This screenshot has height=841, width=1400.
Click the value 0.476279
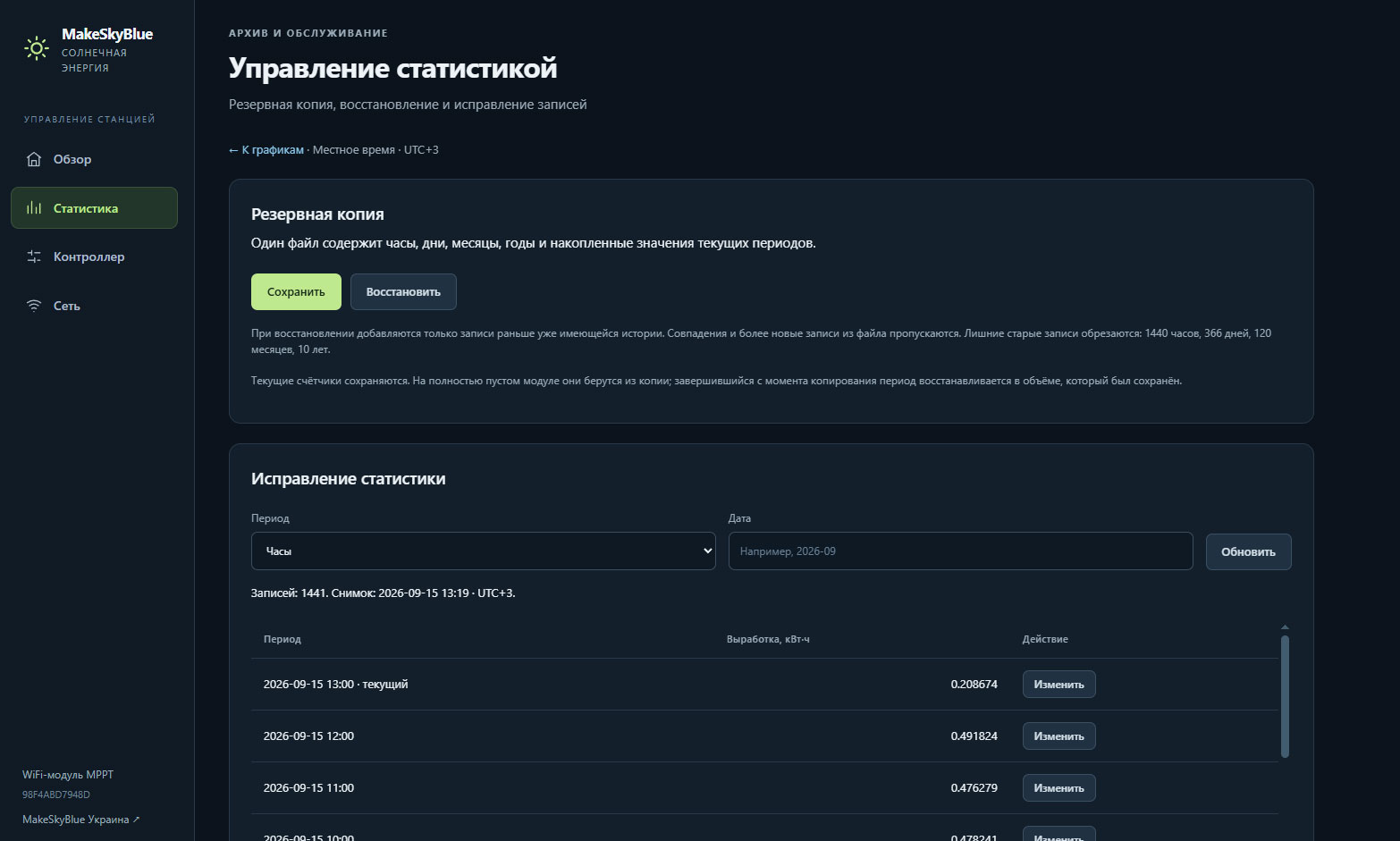point(974,788)
